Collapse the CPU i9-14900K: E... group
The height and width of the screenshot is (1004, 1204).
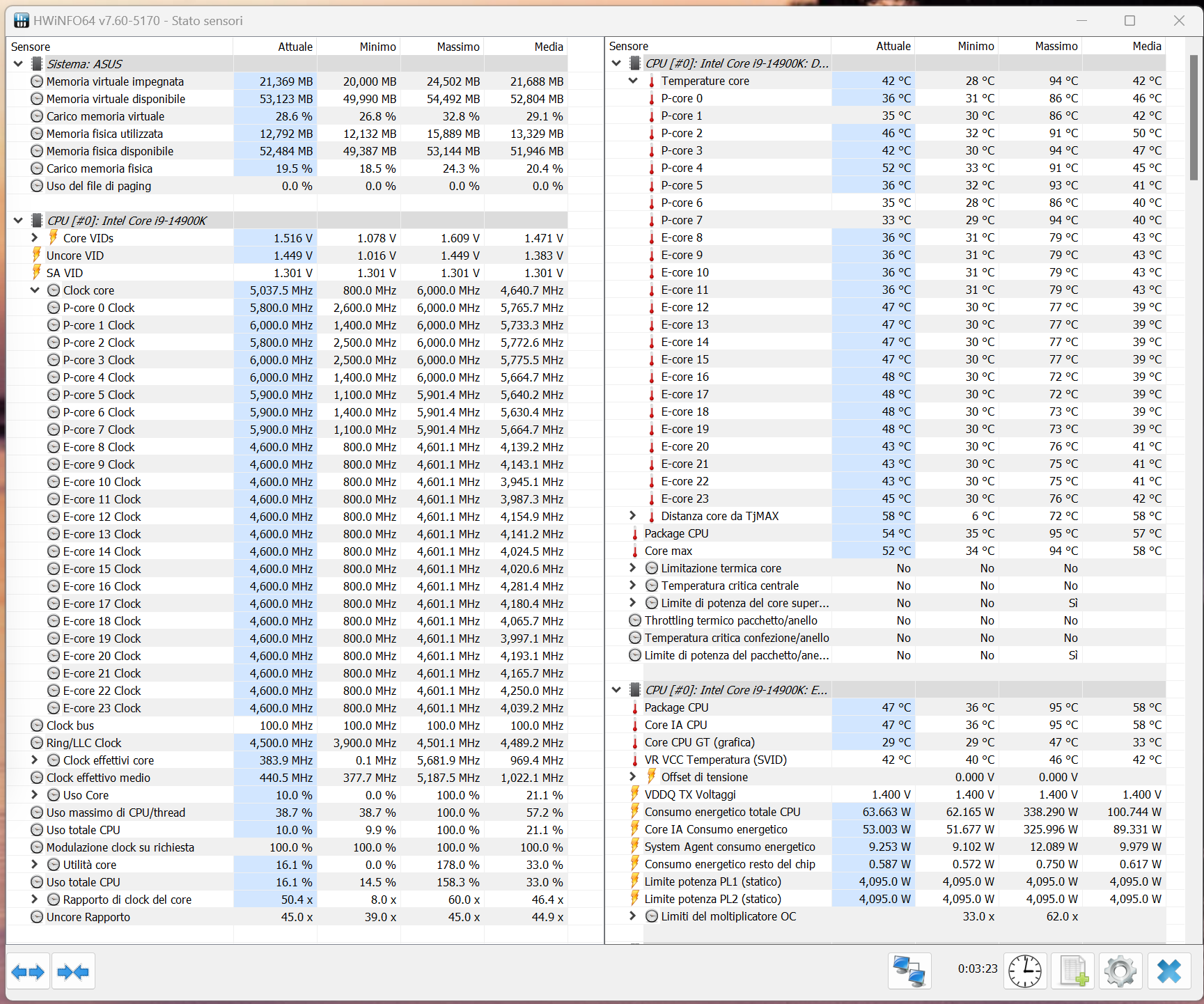(616, 690)
